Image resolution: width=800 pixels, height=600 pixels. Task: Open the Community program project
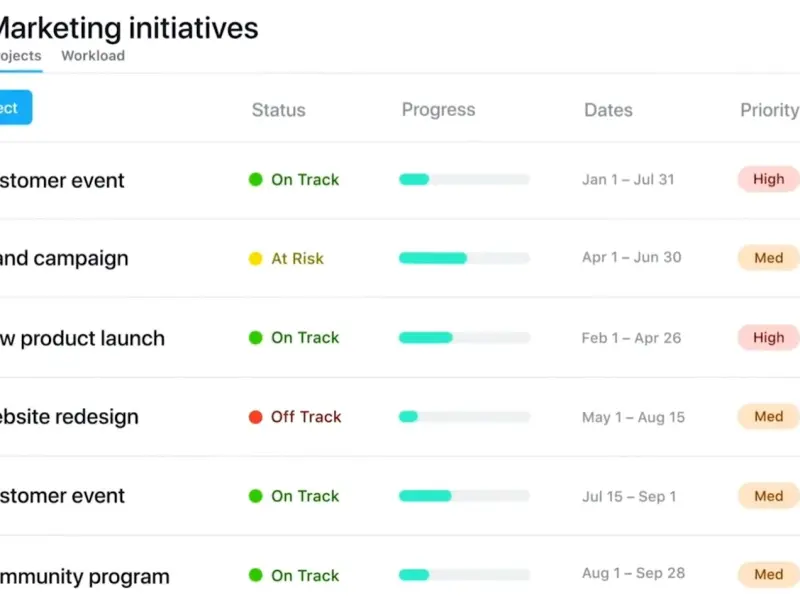[x=85, y=576]
